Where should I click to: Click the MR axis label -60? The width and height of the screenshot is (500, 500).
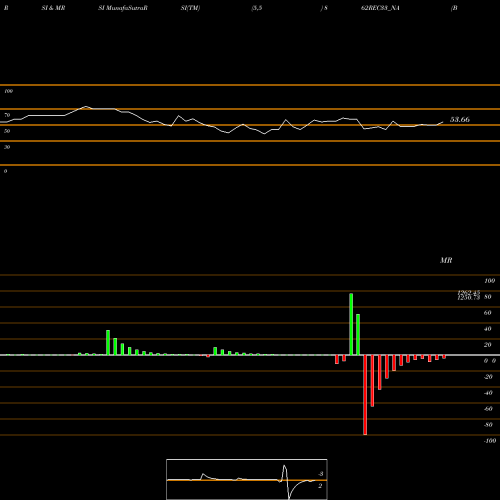tap(488, 409)
